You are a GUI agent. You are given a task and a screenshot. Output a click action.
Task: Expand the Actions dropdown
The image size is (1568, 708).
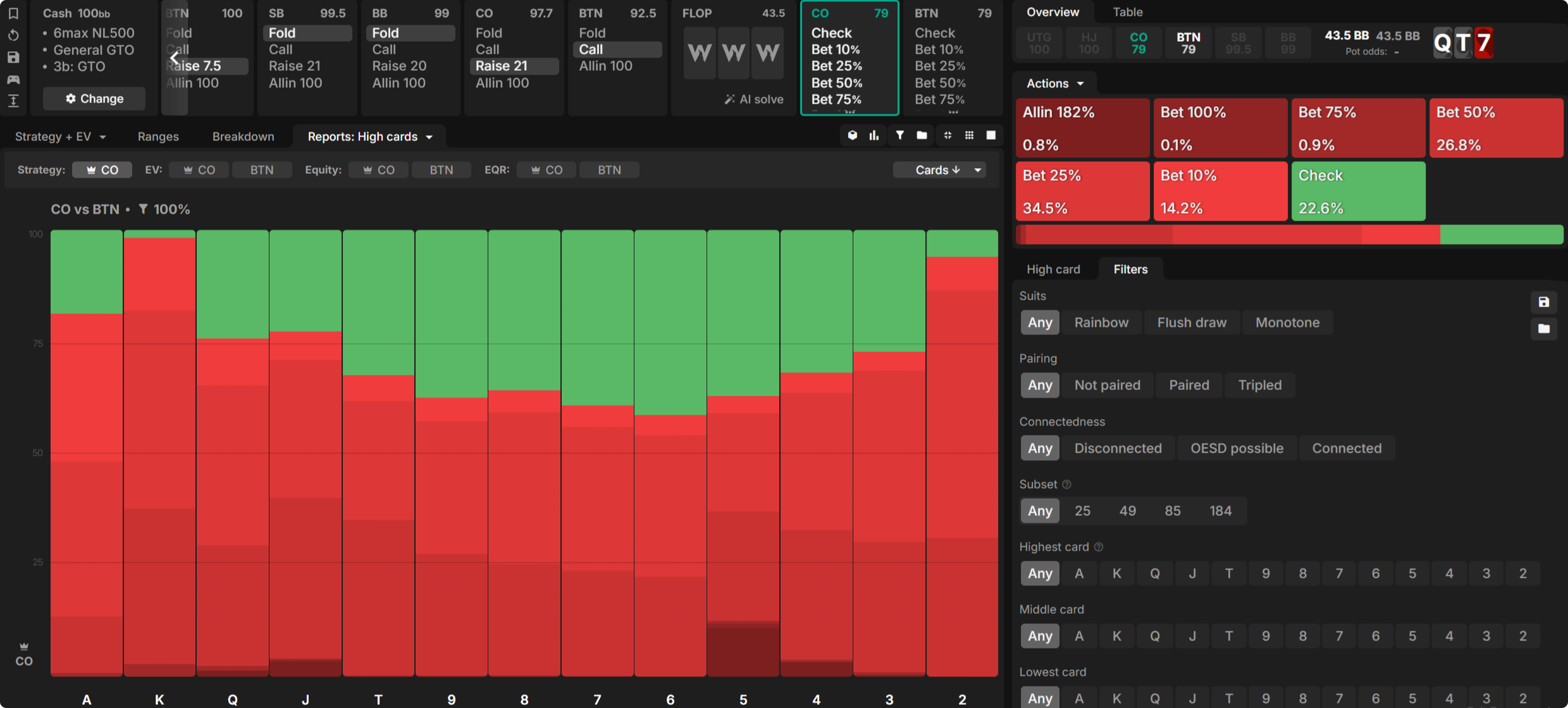coord(1055,83)
